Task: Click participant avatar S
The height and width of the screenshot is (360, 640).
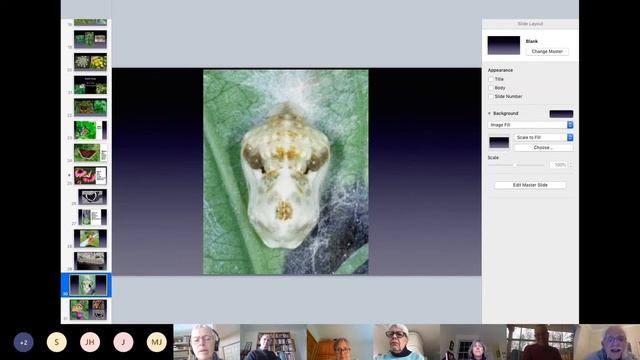Action: [x=57, y=342]
